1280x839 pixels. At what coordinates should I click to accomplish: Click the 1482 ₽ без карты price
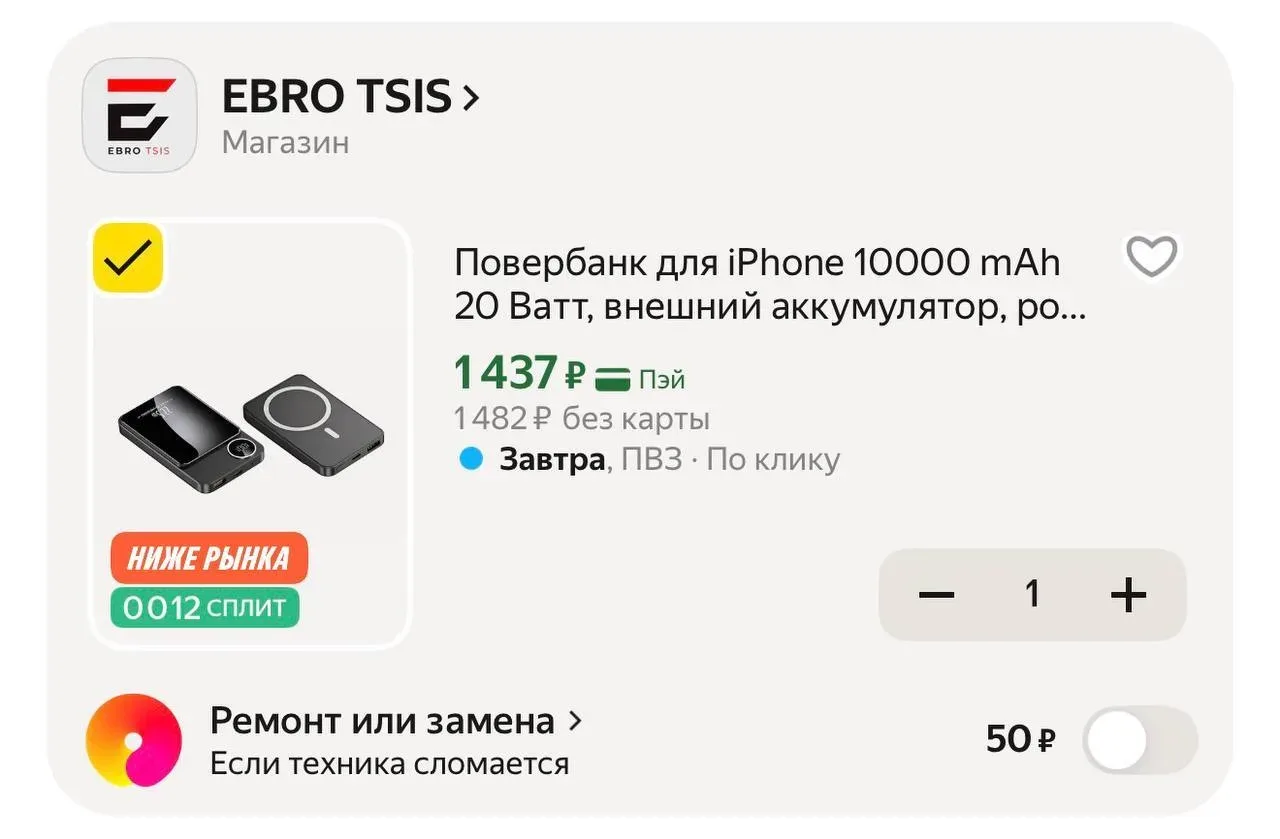point(581,417)
